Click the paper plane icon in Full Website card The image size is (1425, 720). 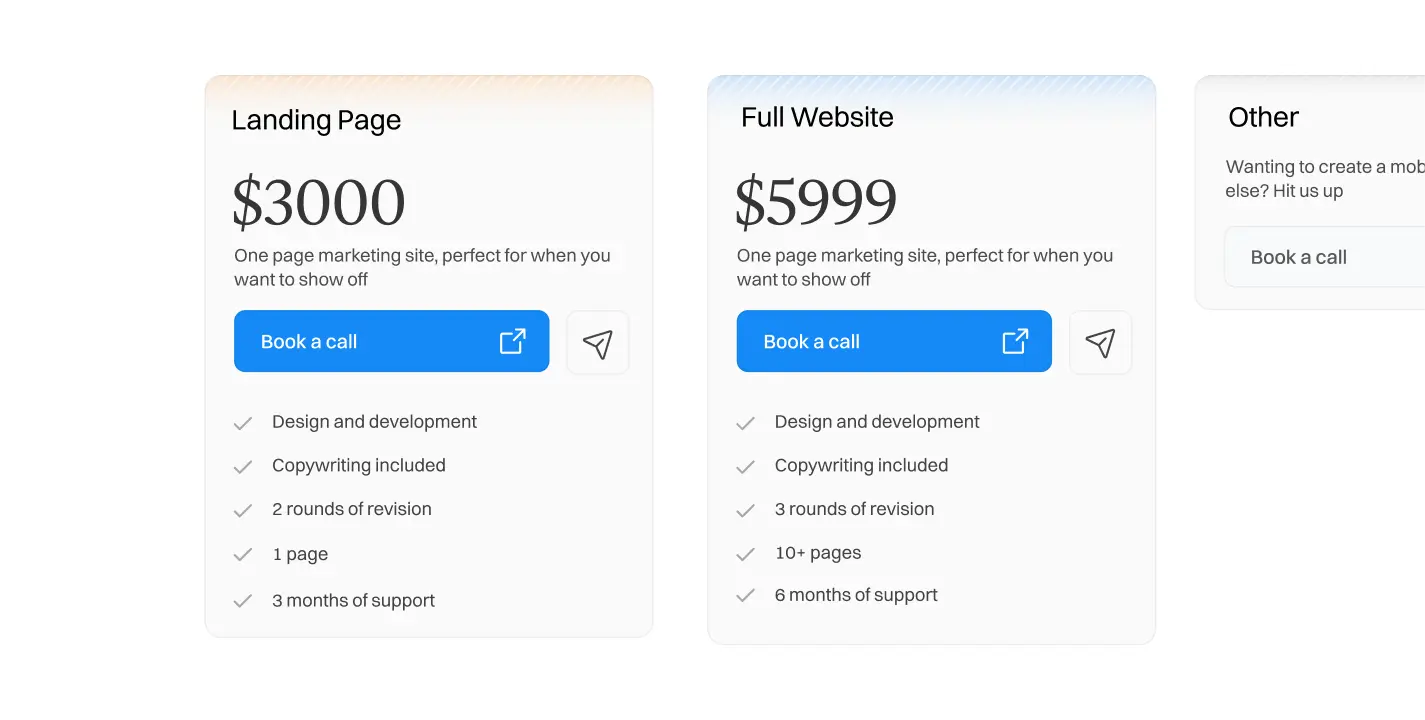coord(1100,343)
